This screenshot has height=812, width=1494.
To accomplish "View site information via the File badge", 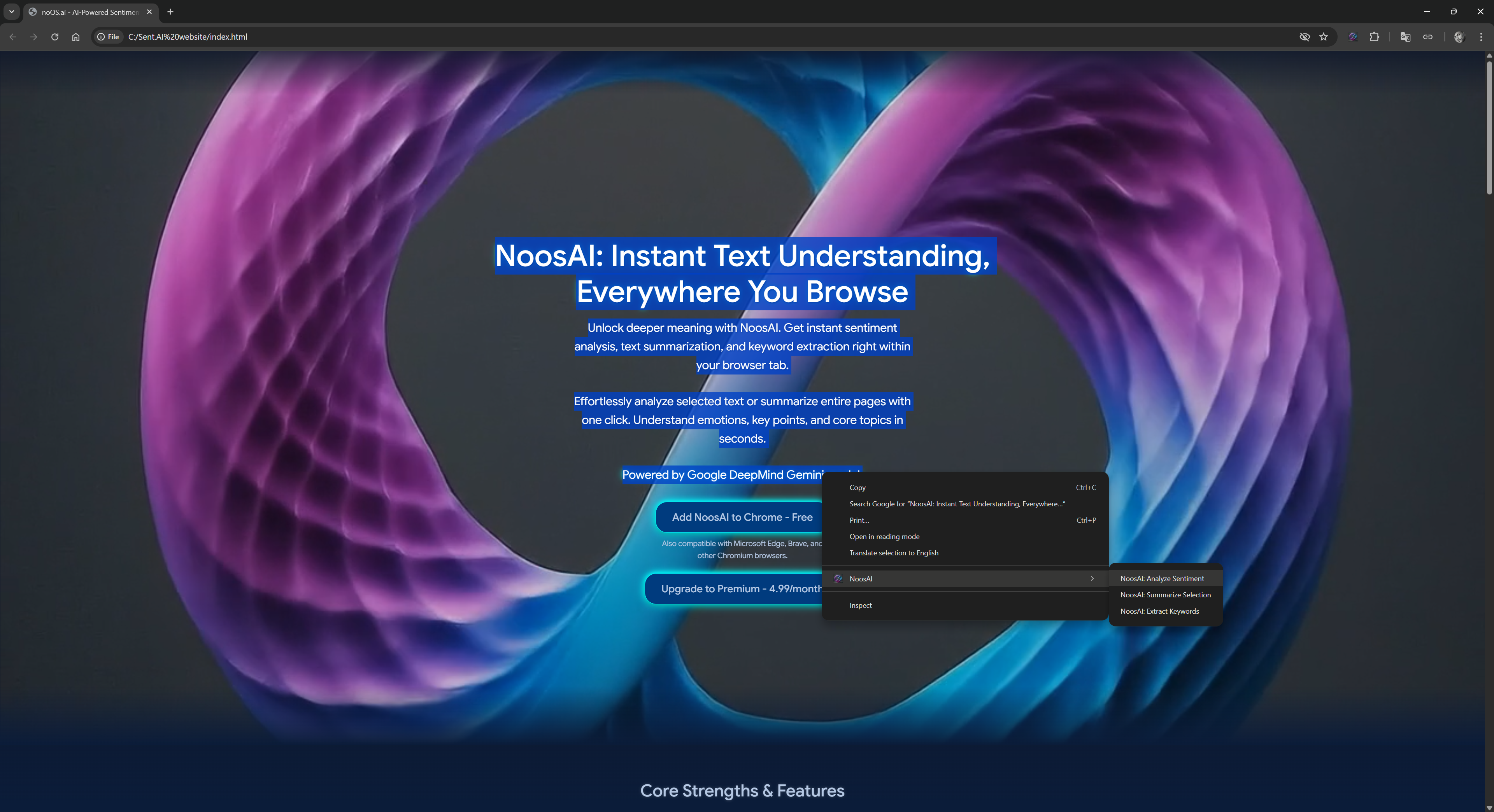I will [x=109, y=37].
